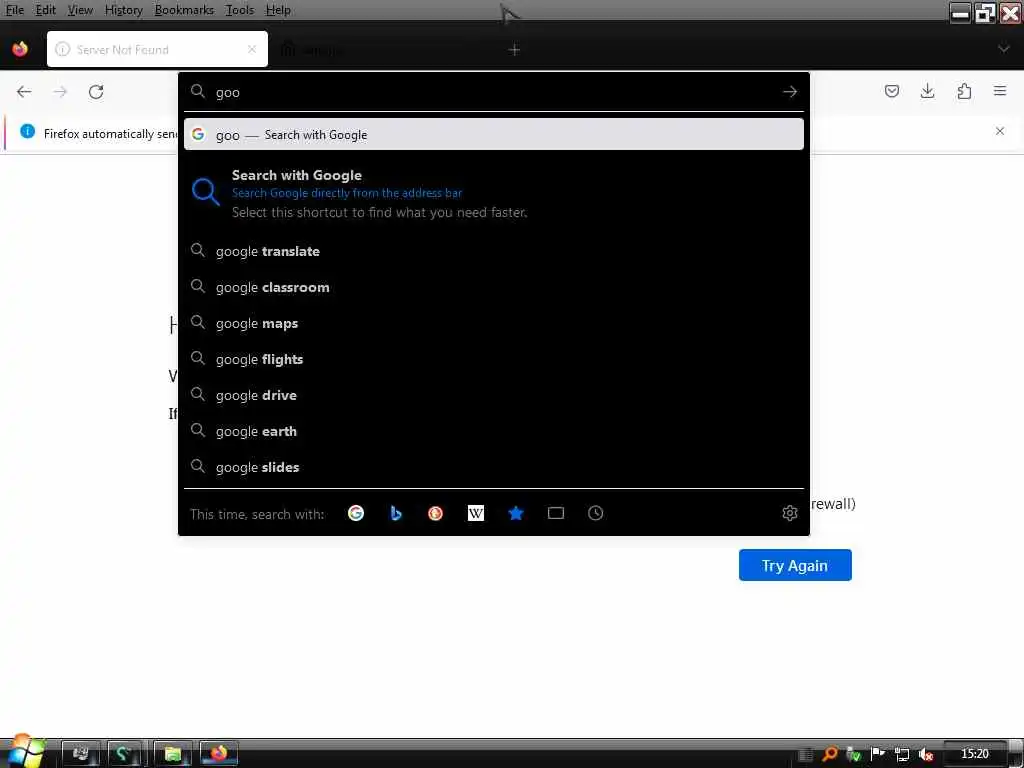Viewport: 1024px width, 768px height.
Task: Choose the Search with Google shortcut tip
Action: tap(494, 193)
